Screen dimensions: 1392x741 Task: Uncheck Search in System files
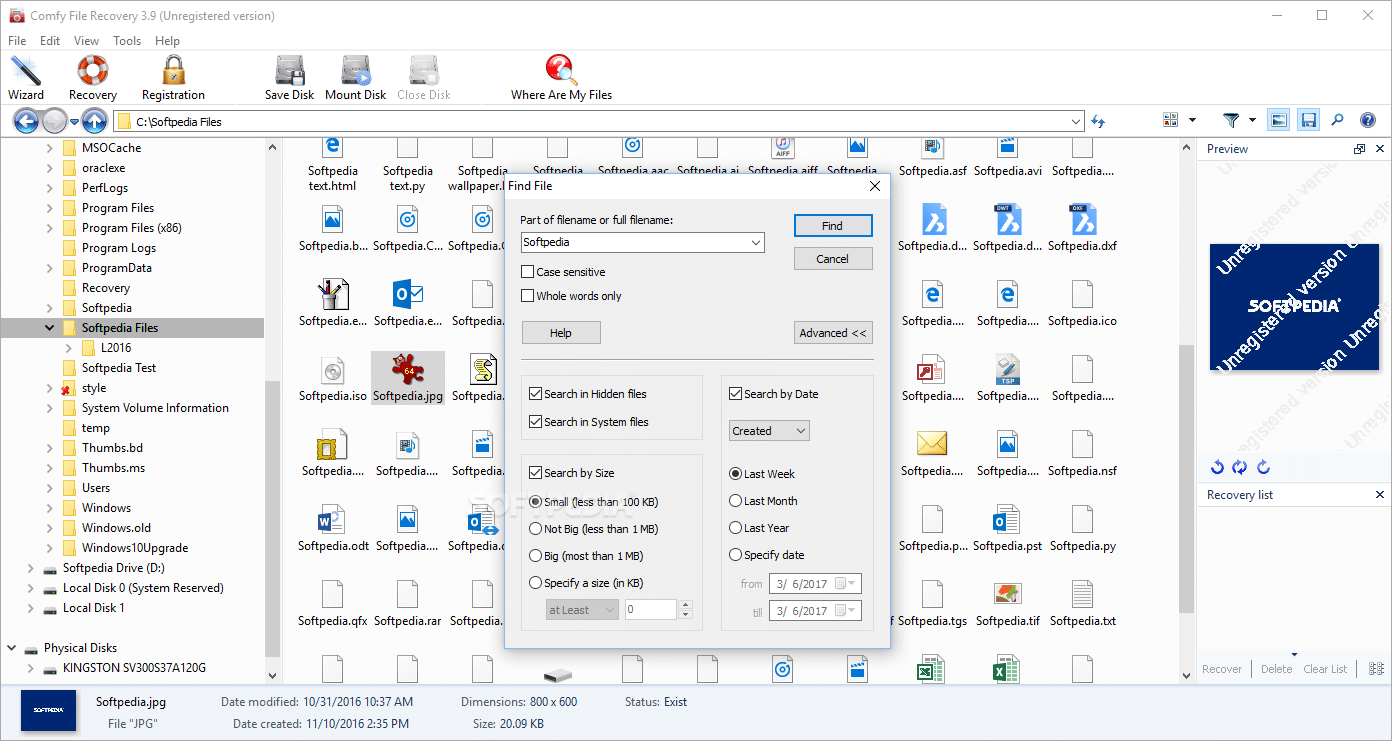pyautogui.click(x=536, y=422)
